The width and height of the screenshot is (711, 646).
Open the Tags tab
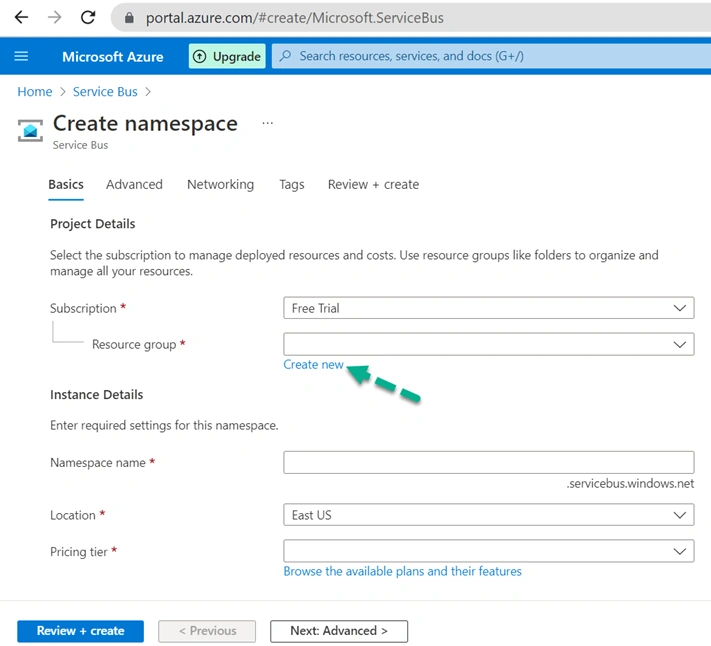(292, 185)
